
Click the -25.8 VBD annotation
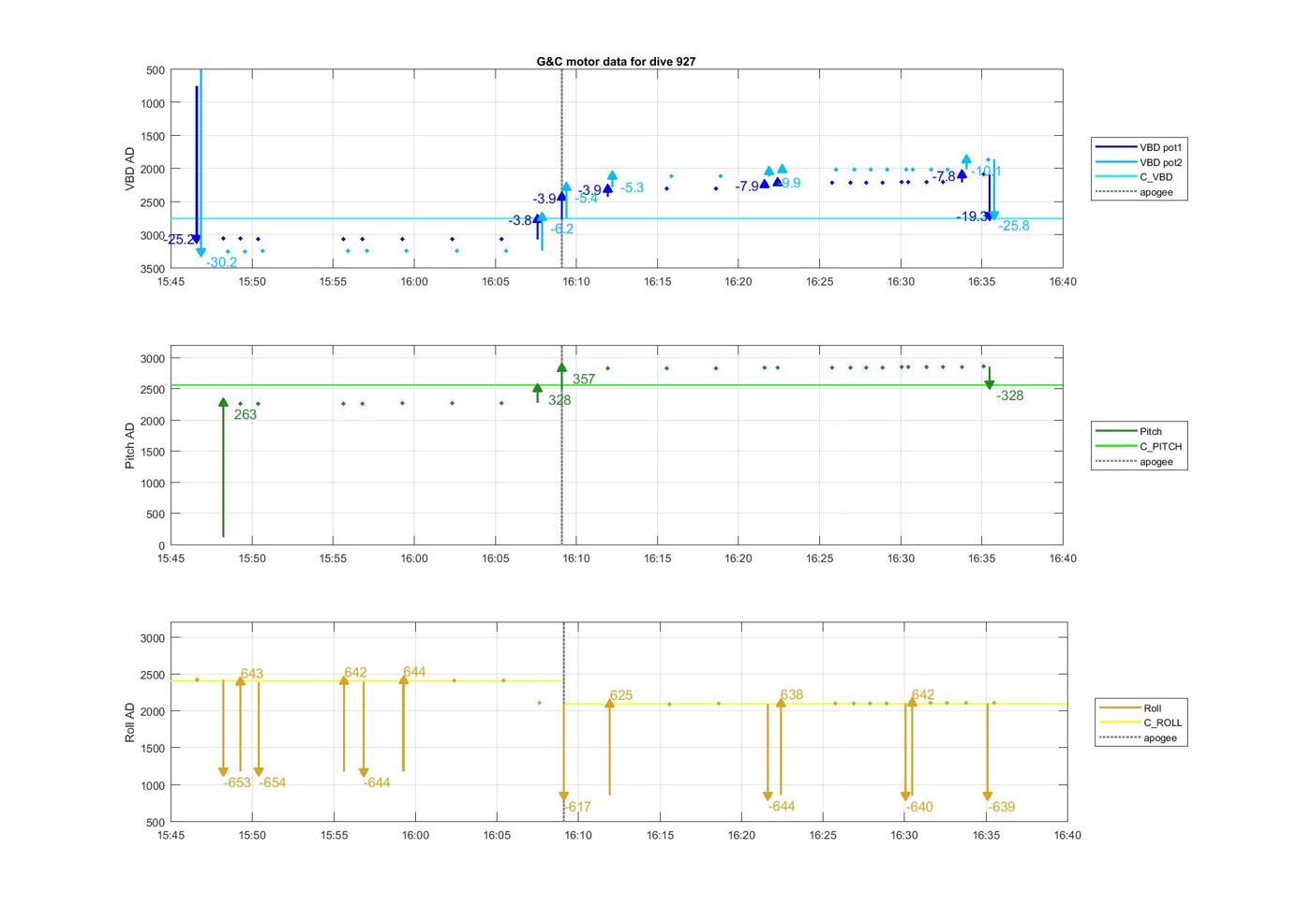coord(1014,226)
